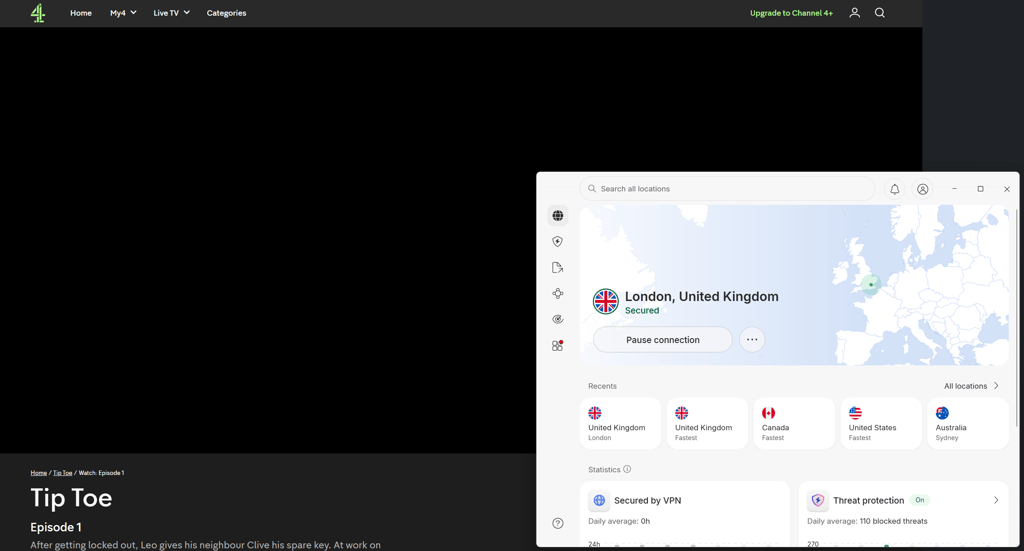This screenshot has height=551, width=1024.
Task: Open the apps grid icon with red dot
Action: pyautogui.click(x=558, y=345)
